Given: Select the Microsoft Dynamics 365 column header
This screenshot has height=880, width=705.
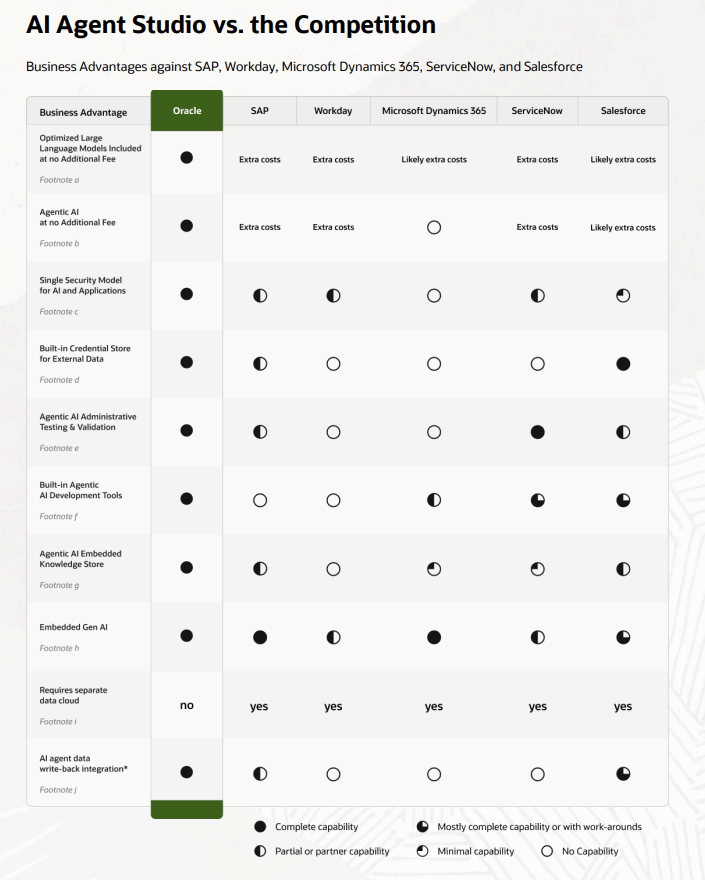Looking at the screenshot, I should tap(434, 111).
